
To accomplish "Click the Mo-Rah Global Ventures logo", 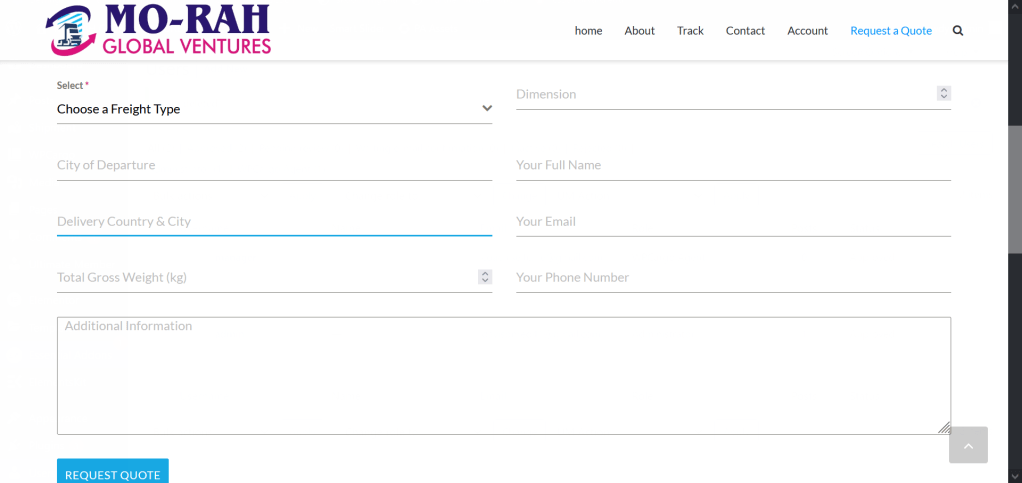I will coord(158,30).
